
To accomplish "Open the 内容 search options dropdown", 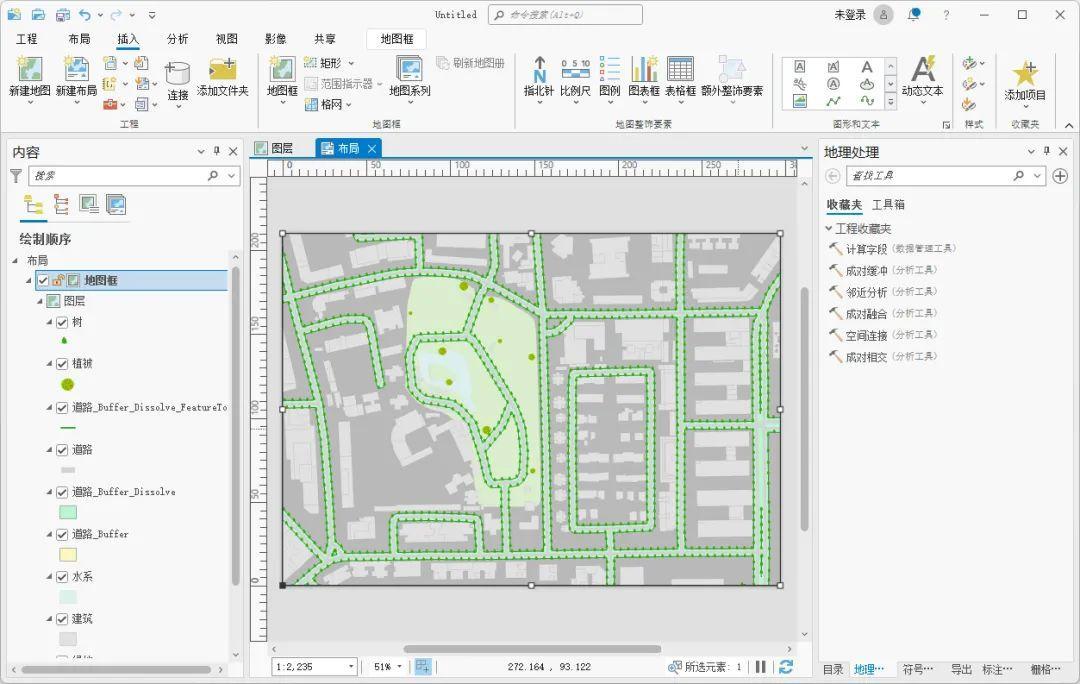I will click(232, 176).
